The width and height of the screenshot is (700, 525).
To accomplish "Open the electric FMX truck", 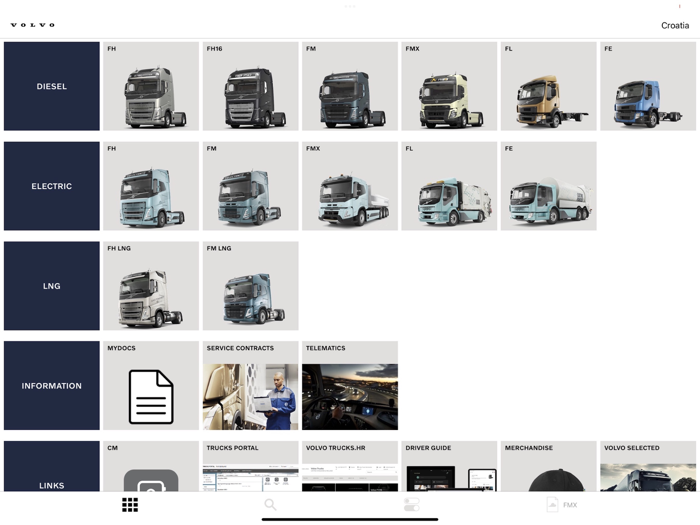I will tap(350, 186).
